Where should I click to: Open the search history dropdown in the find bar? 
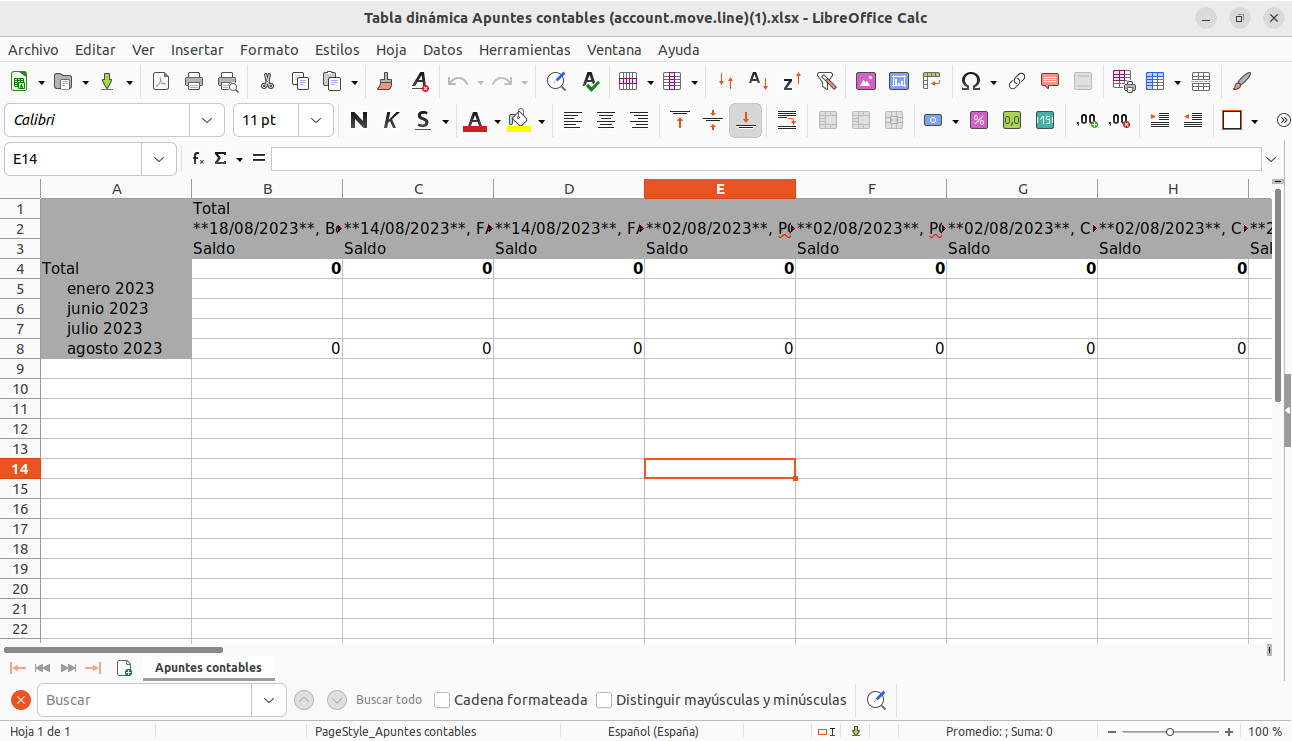(268, 700)
